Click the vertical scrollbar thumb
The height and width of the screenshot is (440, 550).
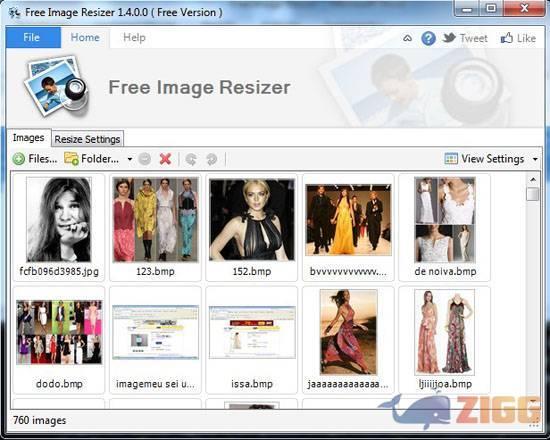[x=533, y=194]
